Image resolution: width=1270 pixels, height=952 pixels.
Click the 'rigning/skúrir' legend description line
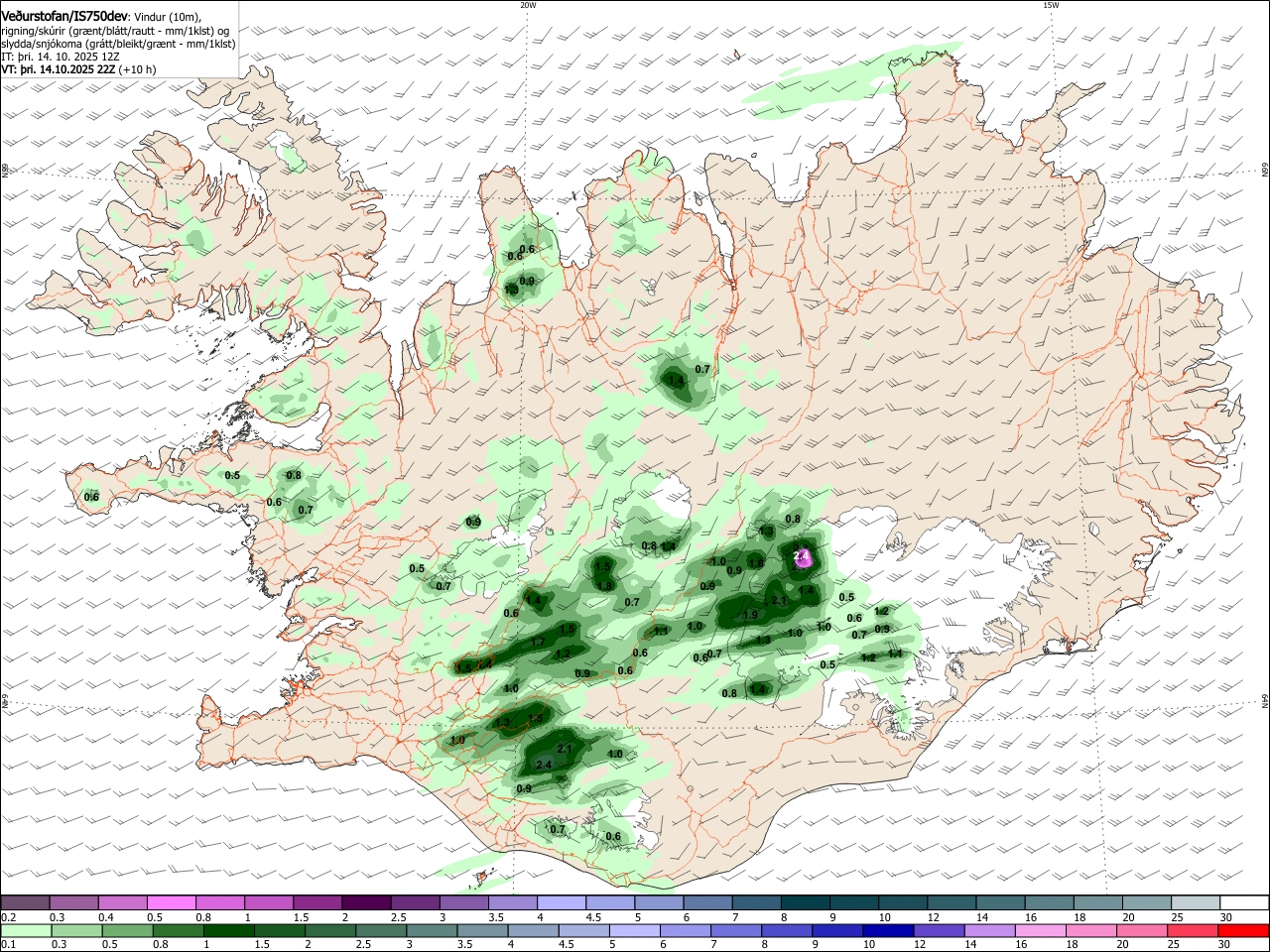tap(115, 30)
